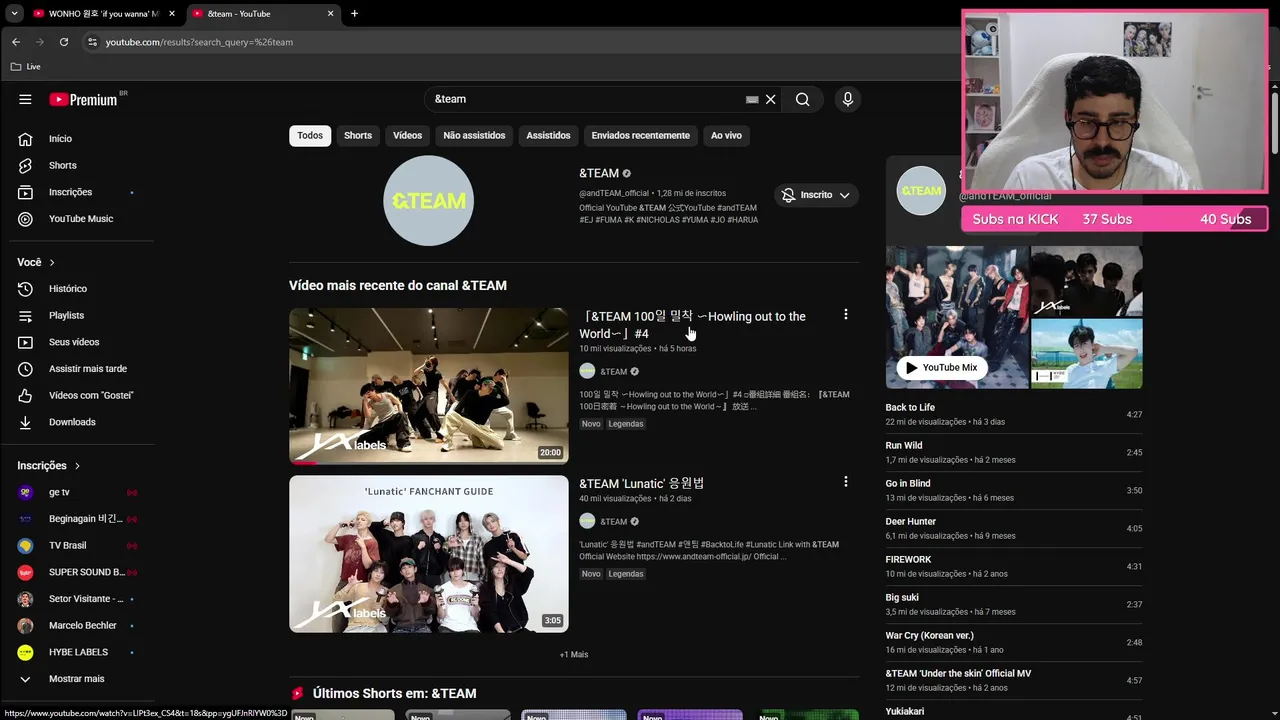Select the Todos filter chip
The height and width of the screenshot is (720, 1280).
pos(310,135)
